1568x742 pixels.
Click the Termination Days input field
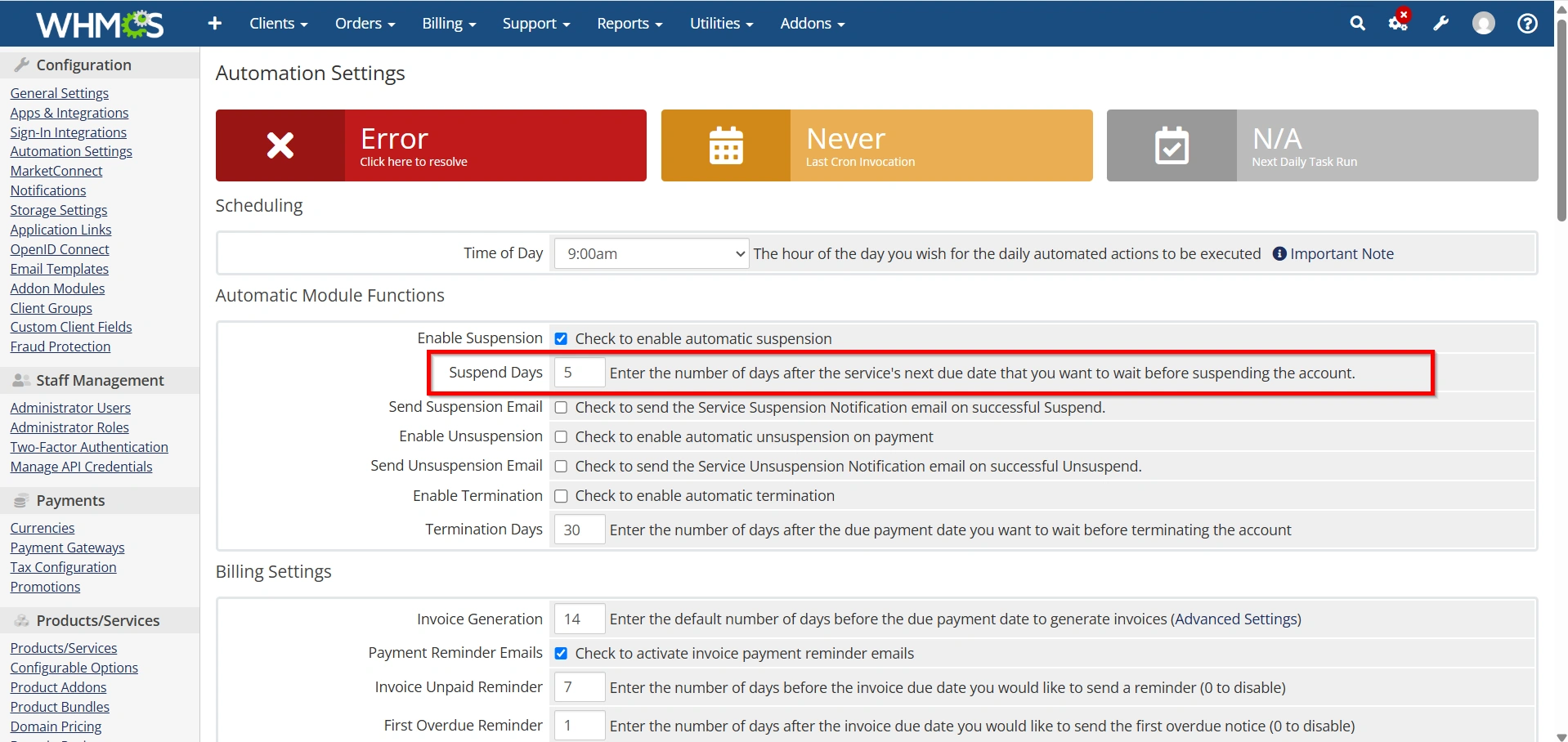tap(580, 530)
